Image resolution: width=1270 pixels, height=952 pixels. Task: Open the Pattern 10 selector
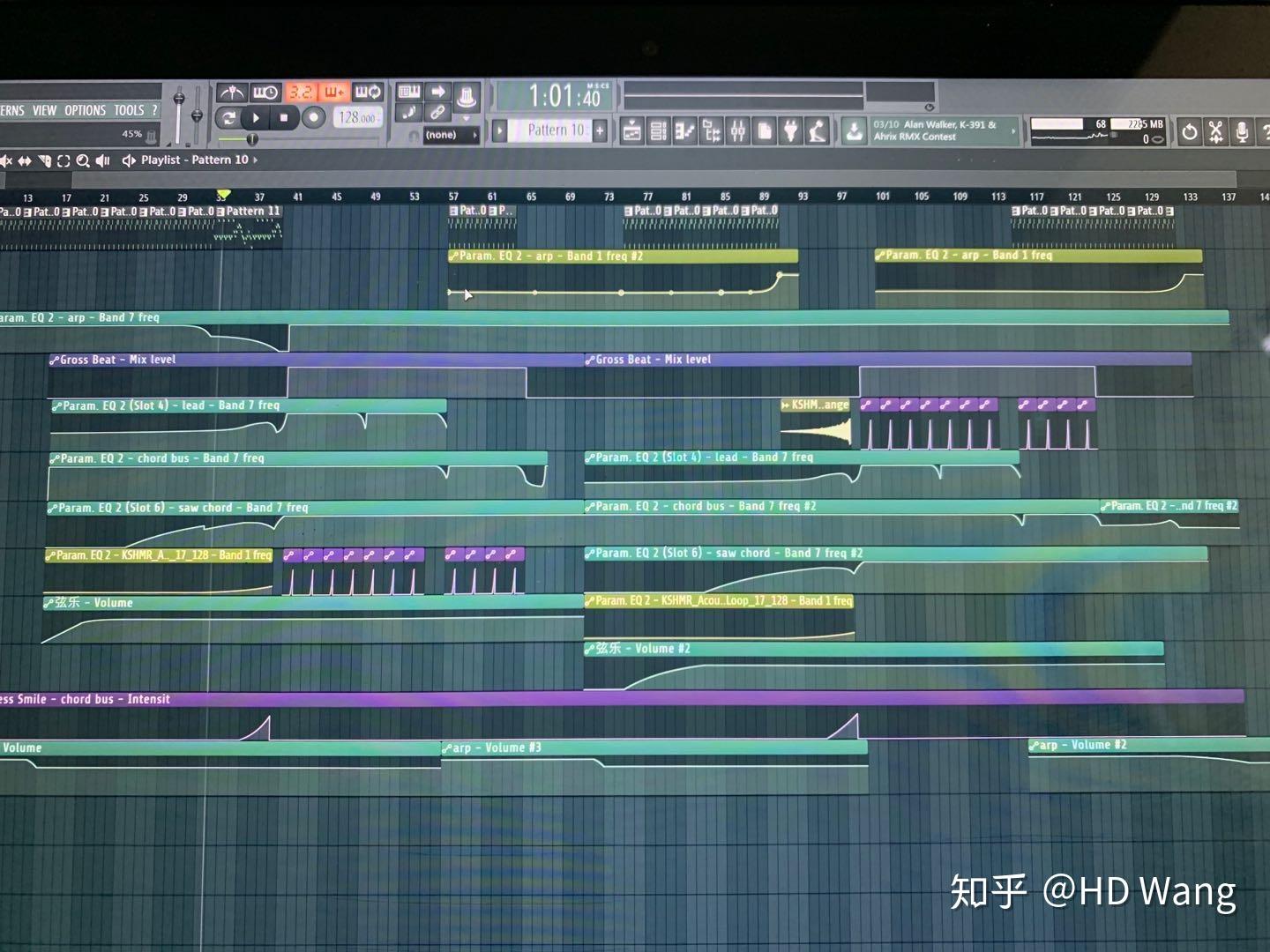(x=551, y=130)
